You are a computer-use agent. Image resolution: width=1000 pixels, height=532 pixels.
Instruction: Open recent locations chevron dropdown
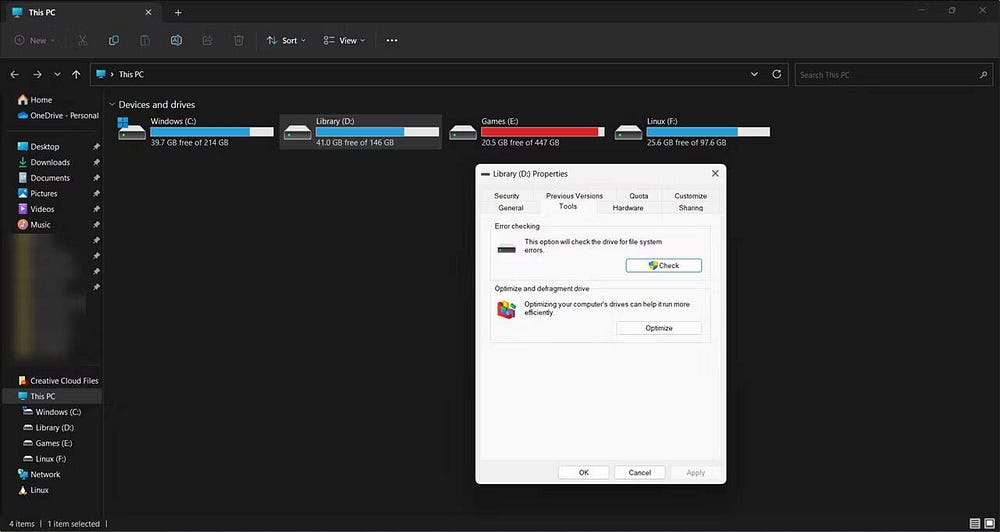[57, 75]
